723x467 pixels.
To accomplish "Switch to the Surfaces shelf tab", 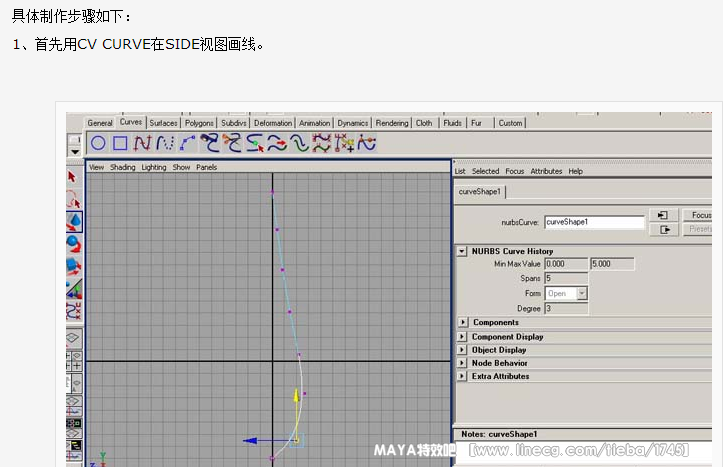I will (163, 123).
